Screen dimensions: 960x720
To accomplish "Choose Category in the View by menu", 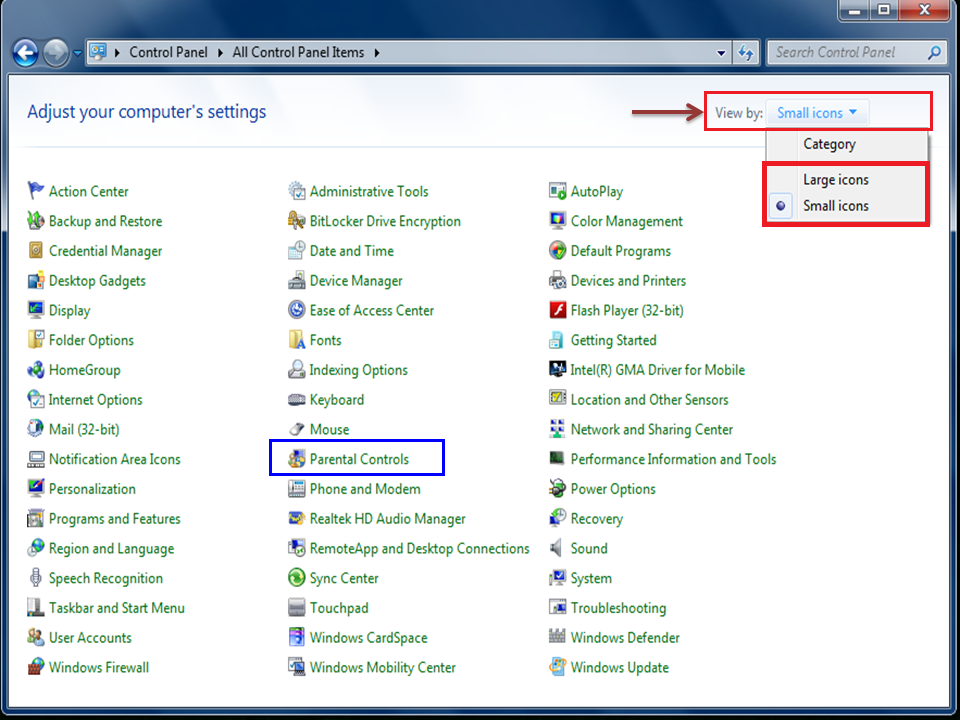I will (829, 144).
